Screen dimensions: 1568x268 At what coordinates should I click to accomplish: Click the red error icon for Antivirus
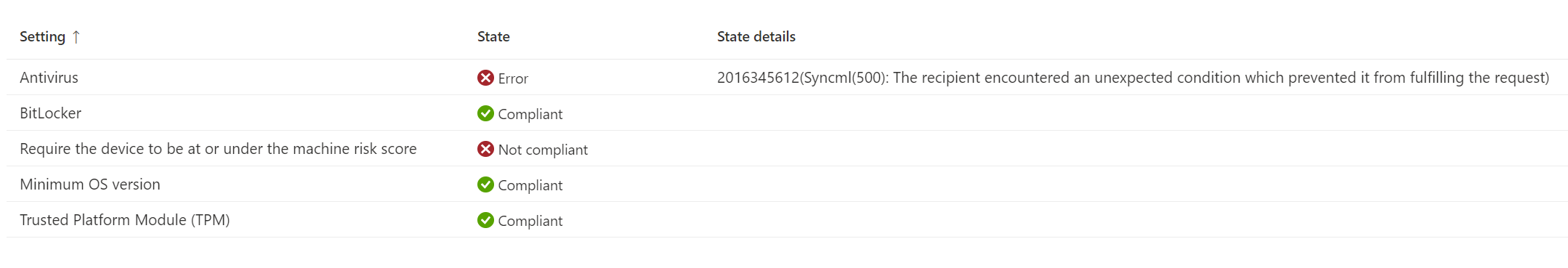[x=485, y=78]
